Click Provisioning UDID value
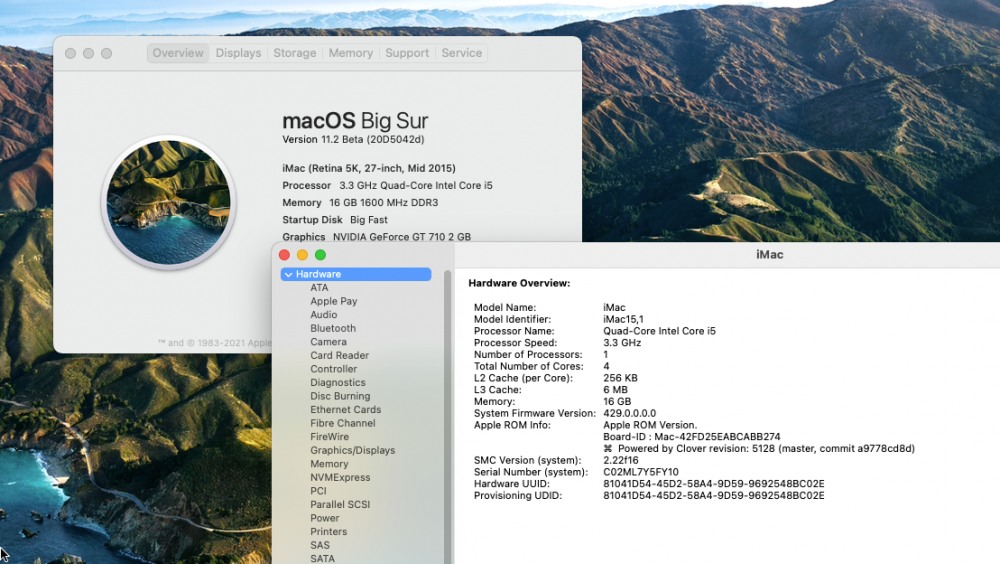1000x564 pixels. point(714,496)
